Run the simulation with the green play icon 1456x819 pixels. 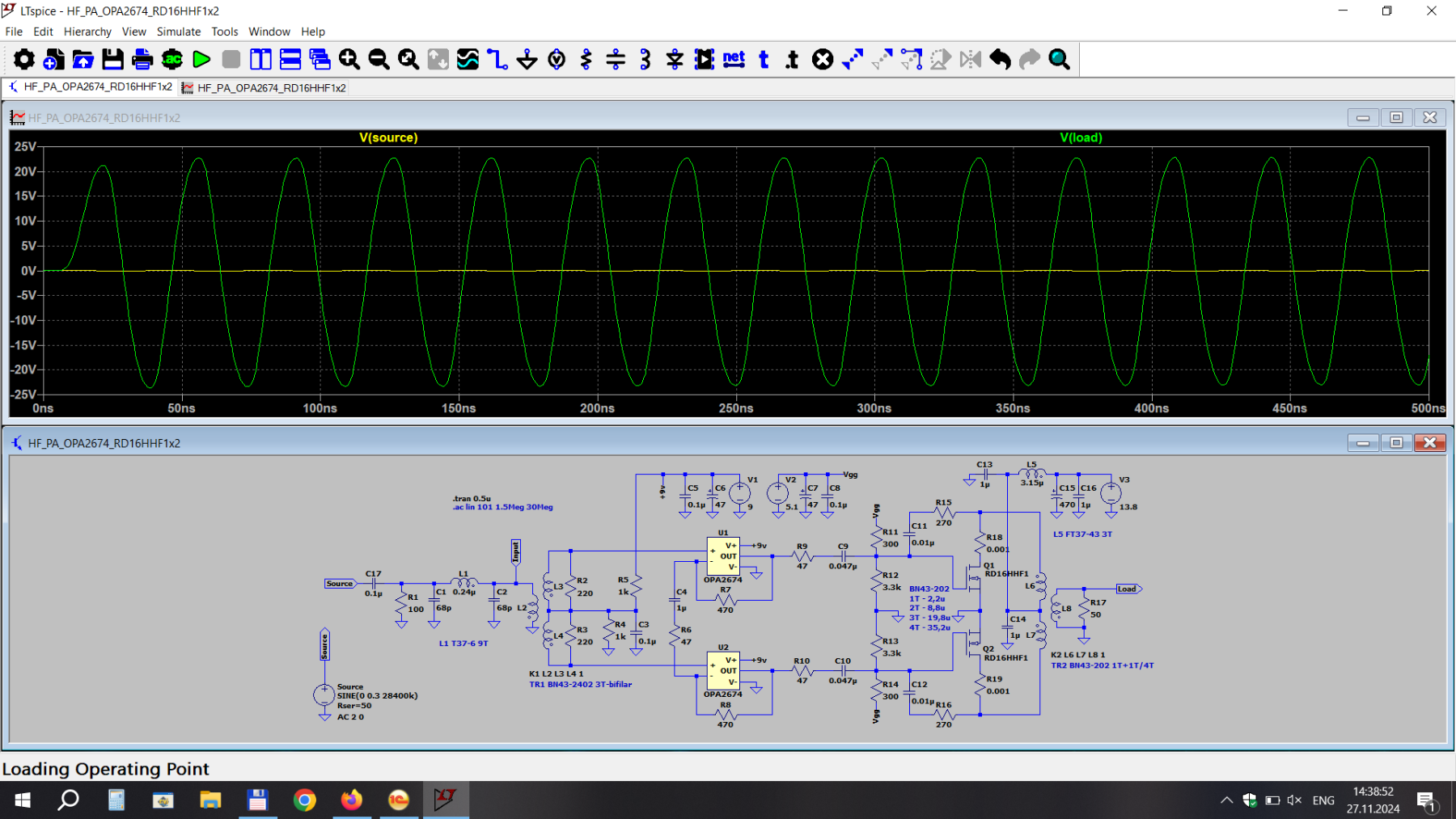point(202,59)
